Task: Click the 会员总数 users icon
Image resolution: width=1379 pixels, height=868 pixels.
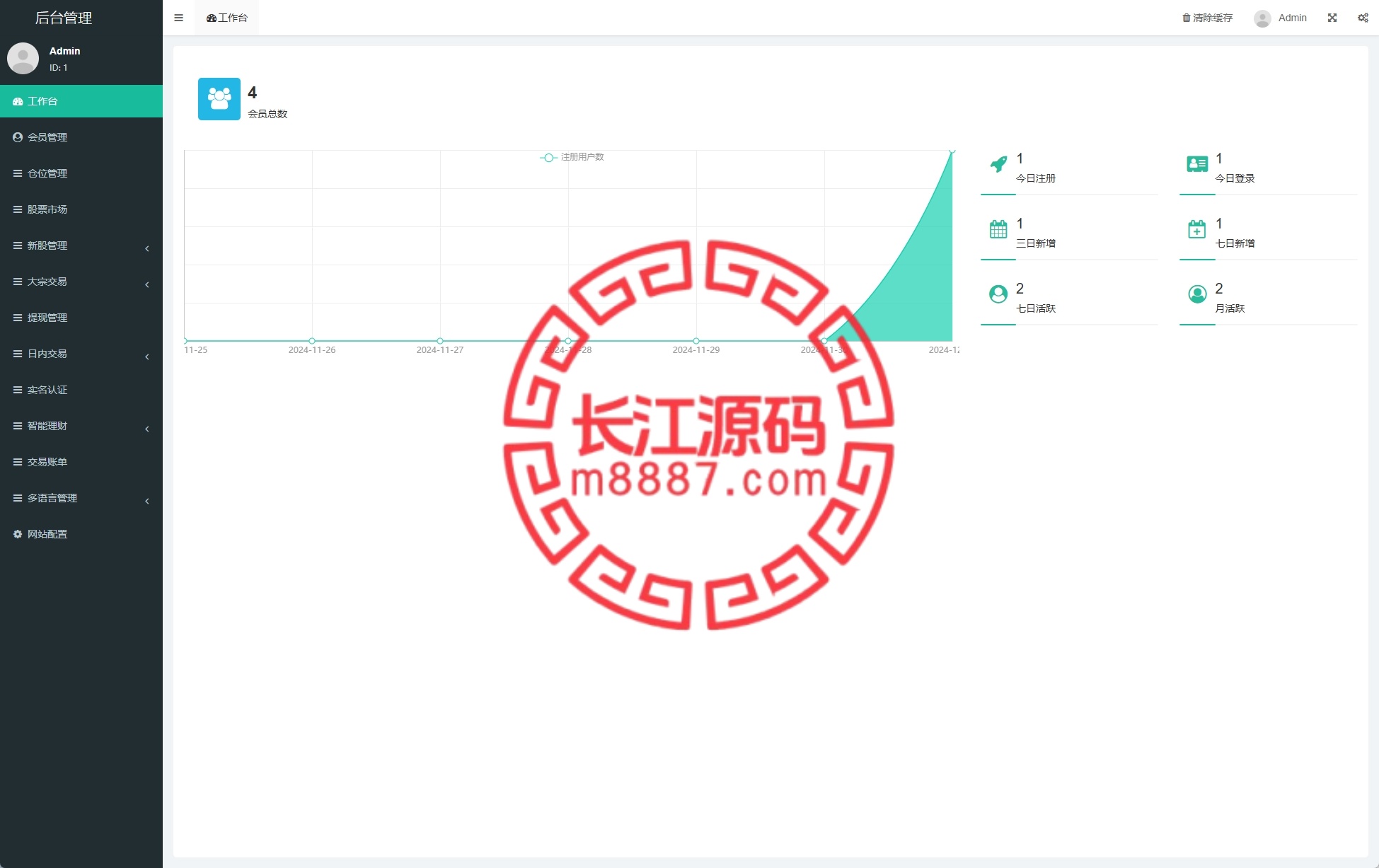Action: [x=219, y=99]
